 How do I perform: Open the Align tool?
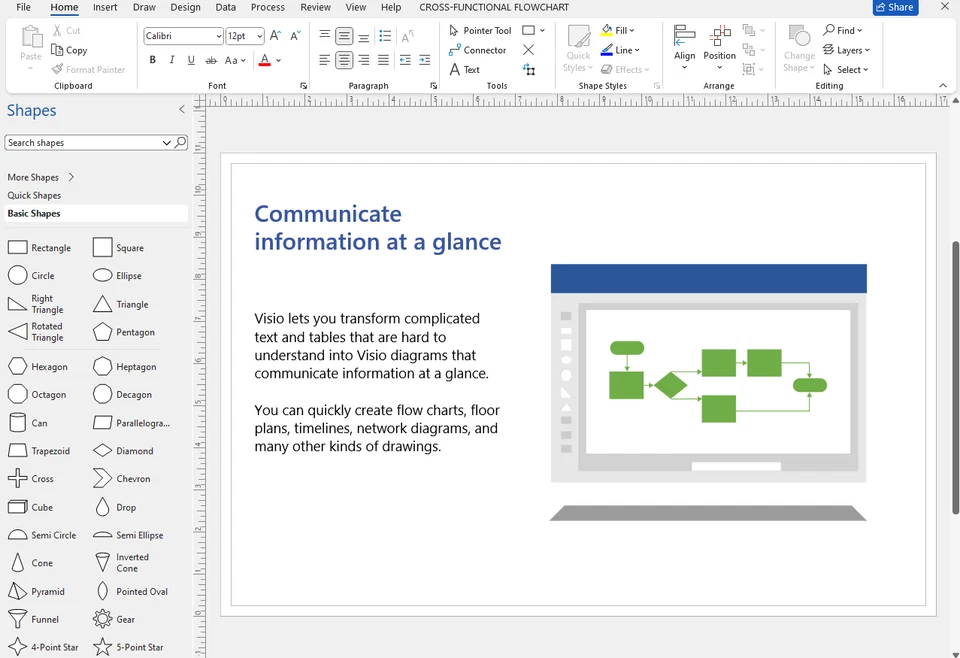[684, 47]
